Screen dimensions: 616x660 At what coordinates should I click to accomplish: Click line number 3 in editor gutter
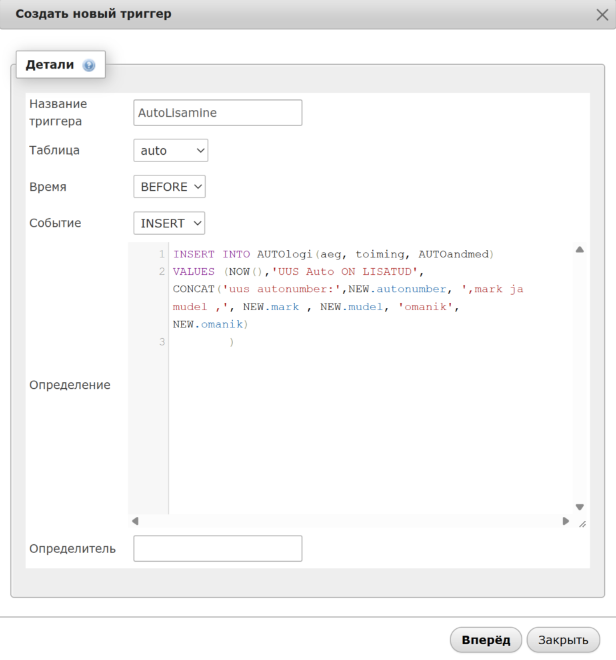(x=161, y=343)
